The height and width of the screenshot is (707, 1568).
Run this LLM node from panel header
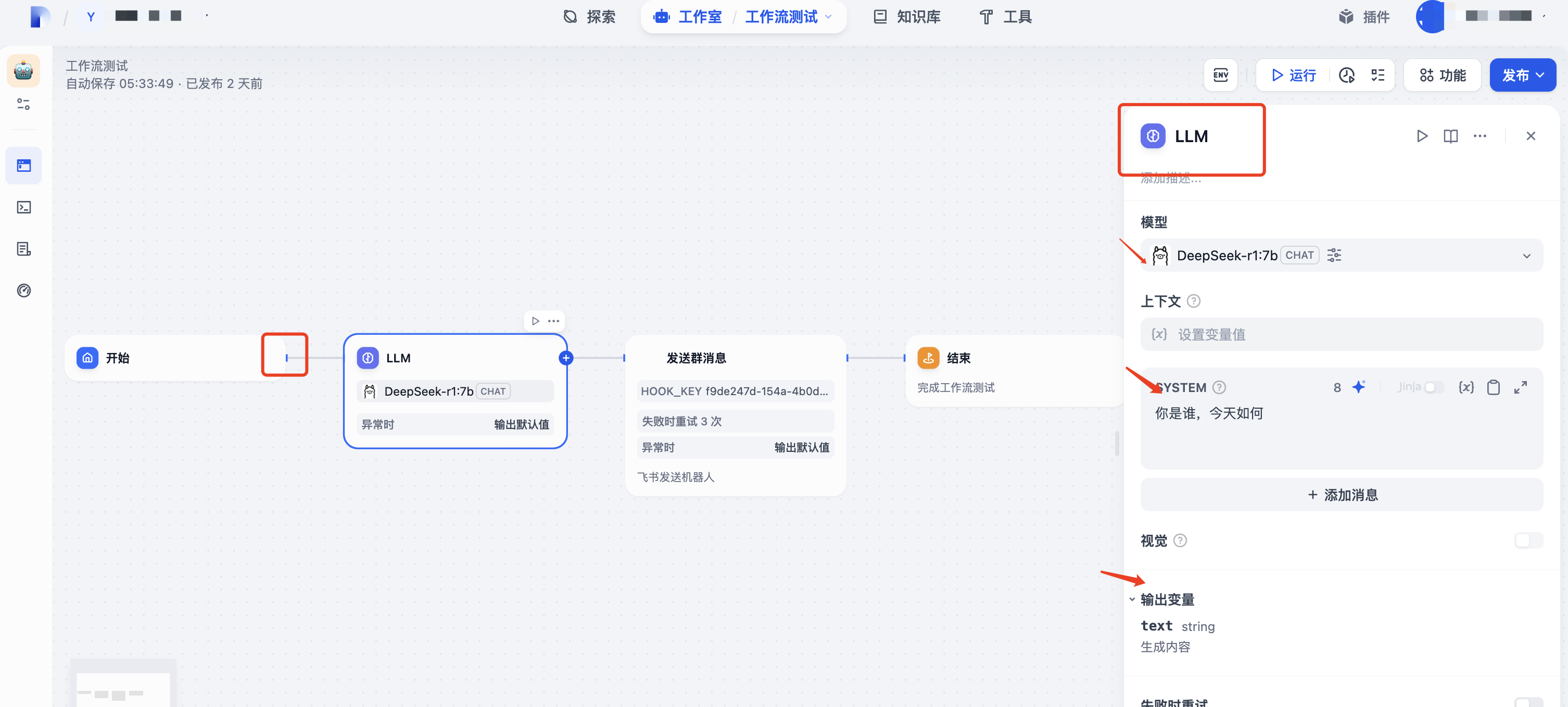tap(1422, 136)
